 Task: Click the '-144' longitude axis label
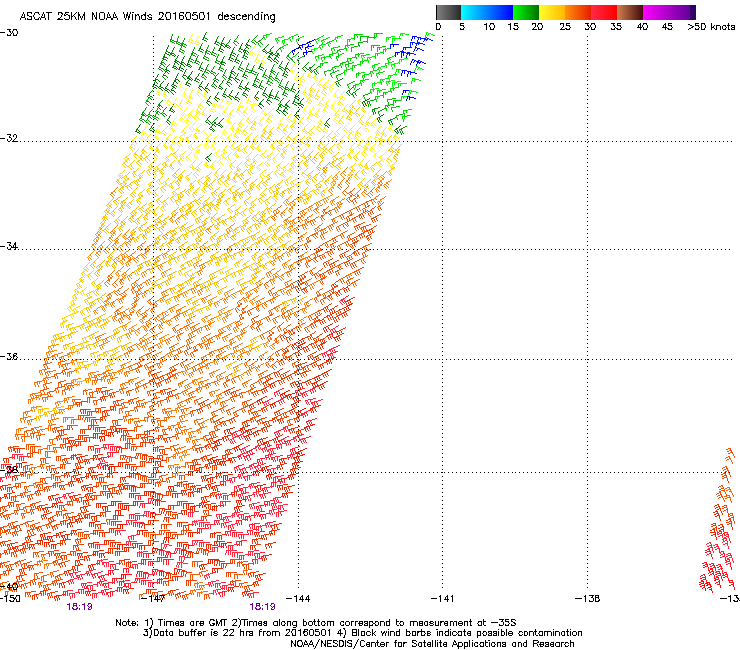[x=298, y=599]
